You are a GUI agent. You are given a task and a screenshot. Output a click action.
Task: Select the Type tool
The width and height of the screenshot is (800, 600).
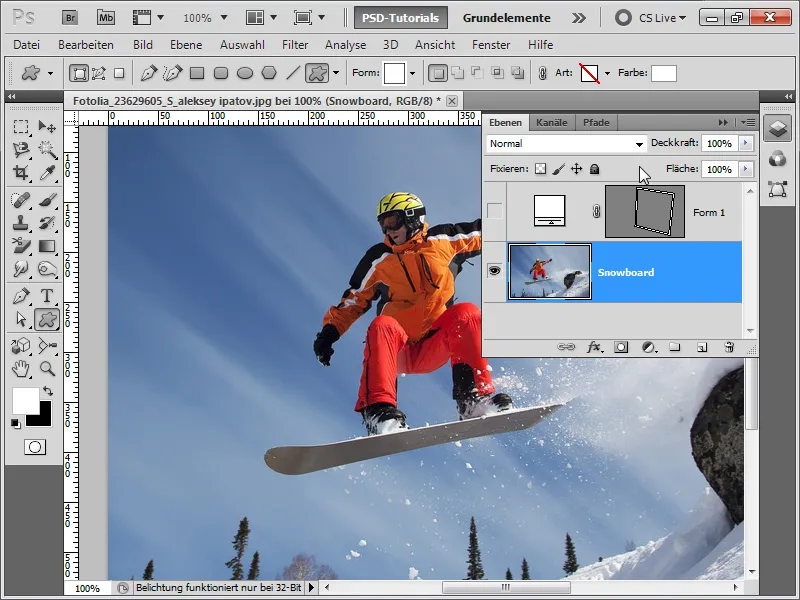[x=47, y=296]
